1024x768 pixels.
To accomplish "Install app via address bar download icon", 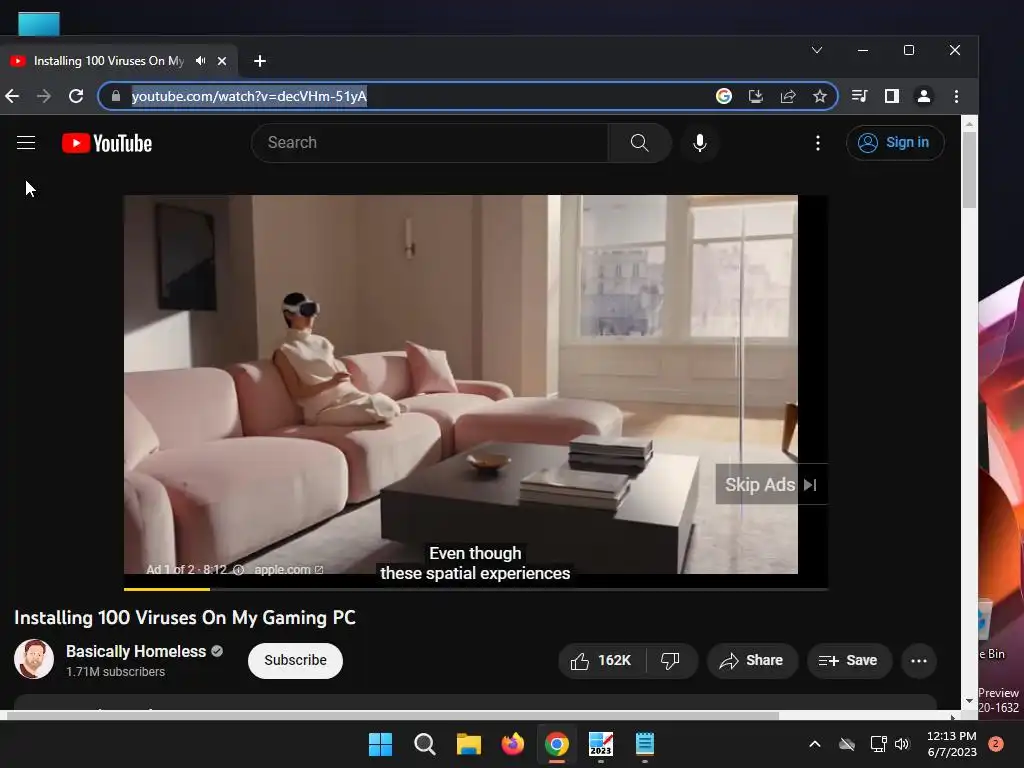I will (x=756, y=97).
